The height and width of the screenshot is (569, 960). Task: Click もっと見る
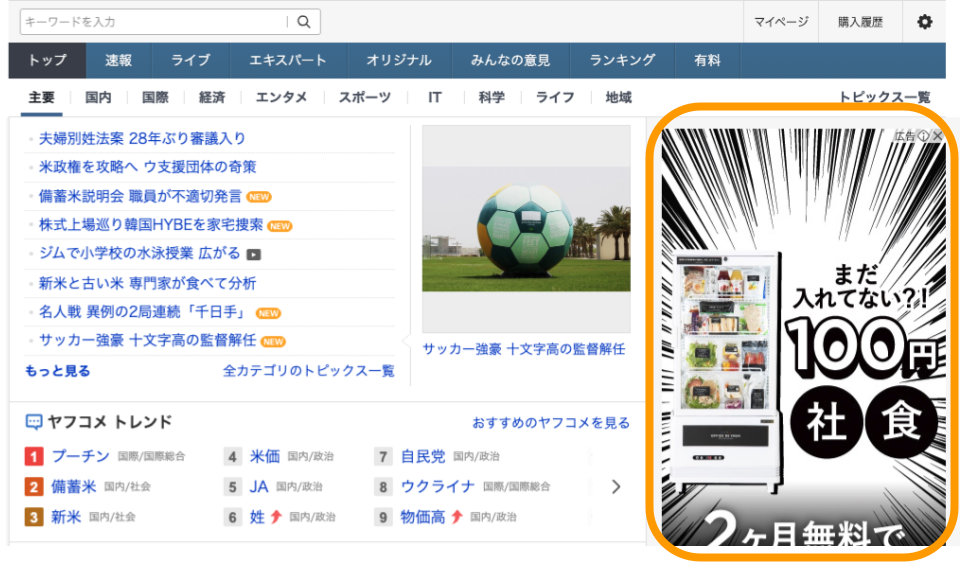point(58,371)
